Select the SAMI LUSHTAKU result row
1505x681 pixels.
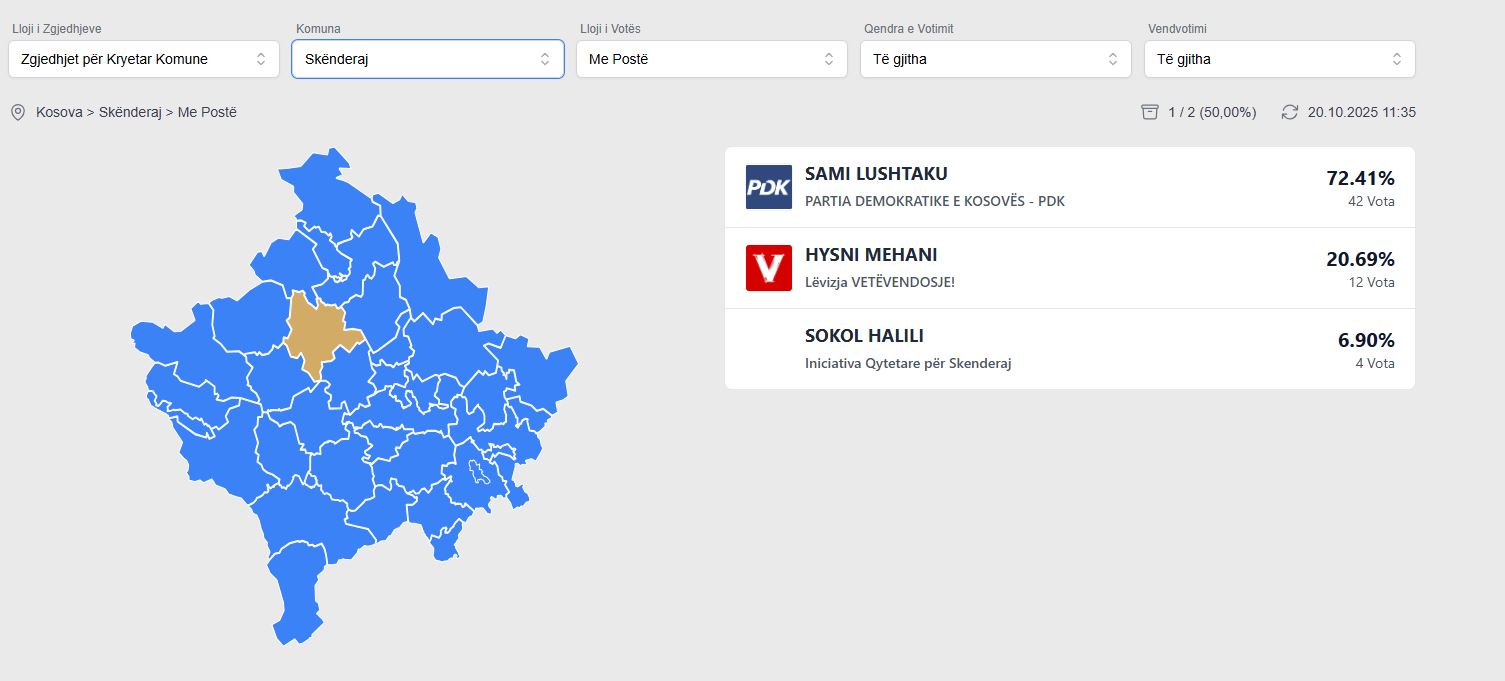1070,187
